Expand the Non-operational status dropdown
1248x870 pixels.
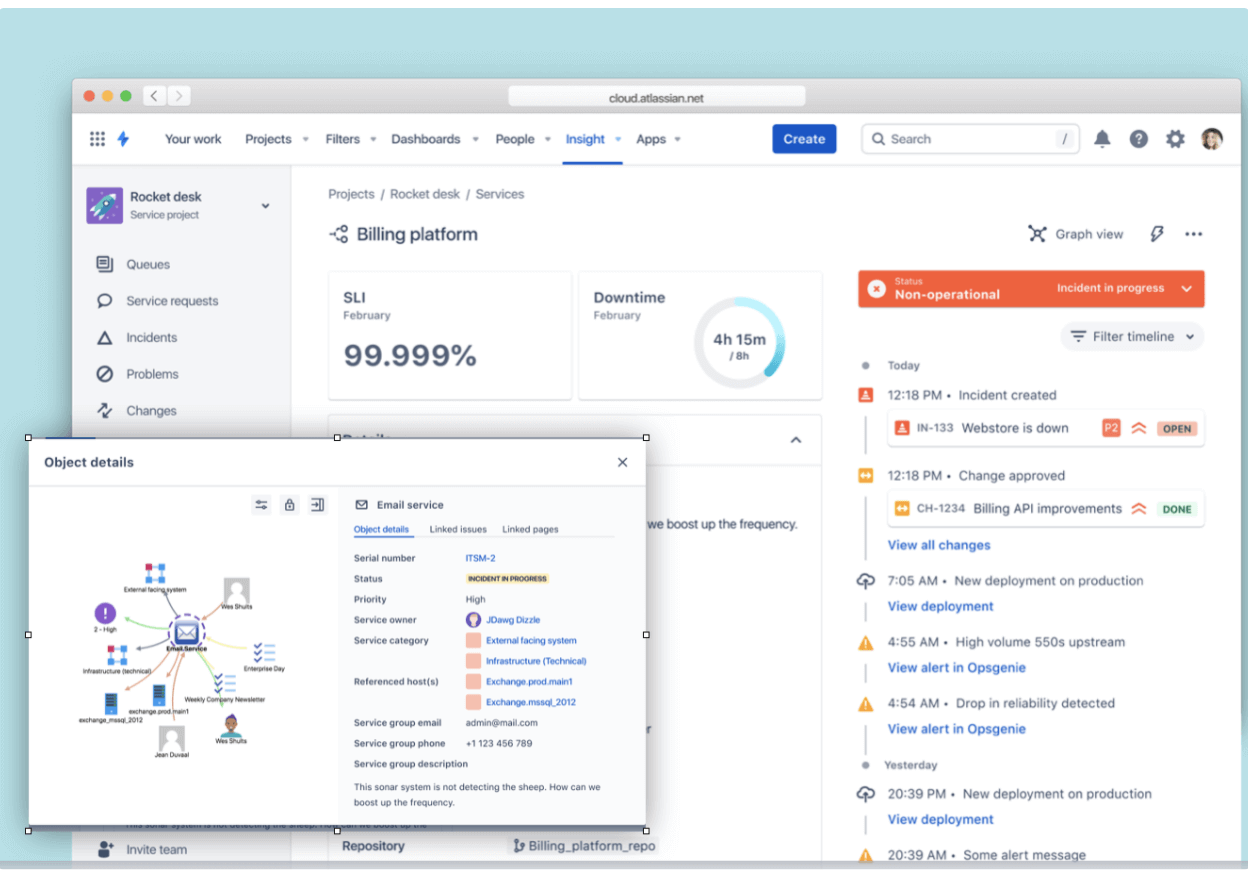tap(1186, 289)
